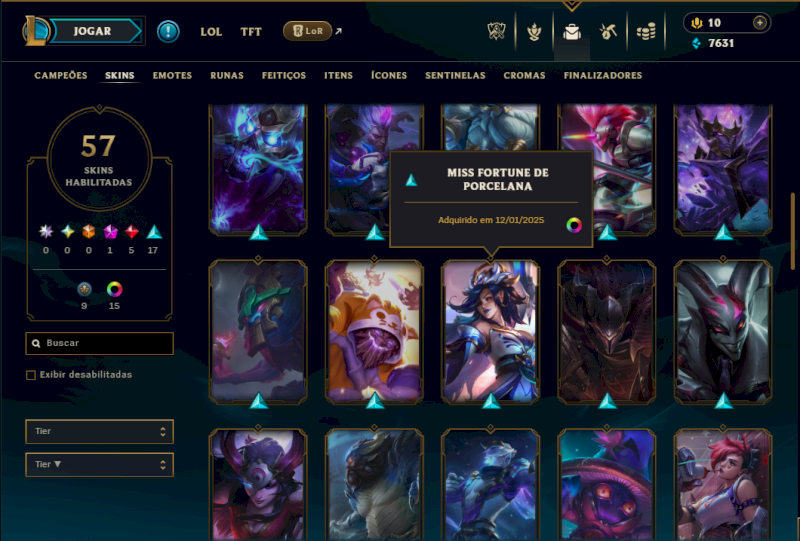This screenshot has width=800, height=541.
Task: Open the profile laurel icon
Action: pyautogui.click(x=534, y=32)
